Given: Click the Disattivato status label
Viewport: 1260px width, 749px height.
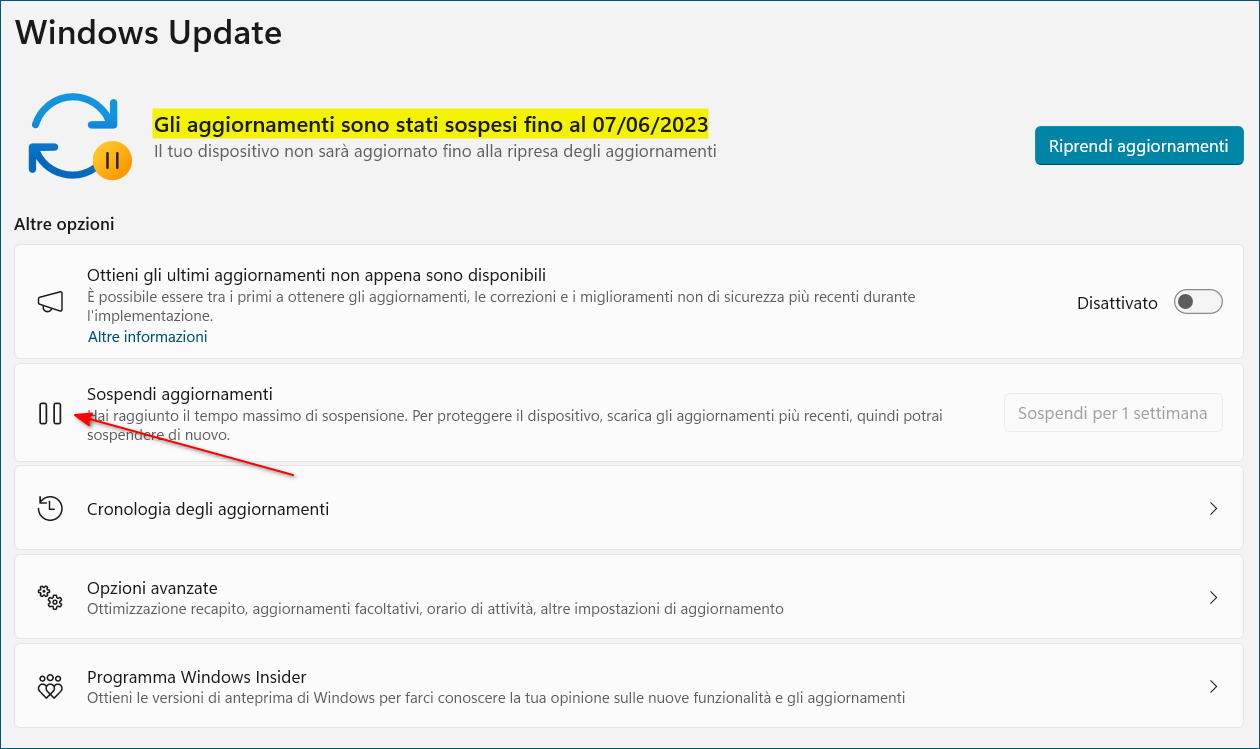Looking at the screenshot, I should pos(1117,303).
